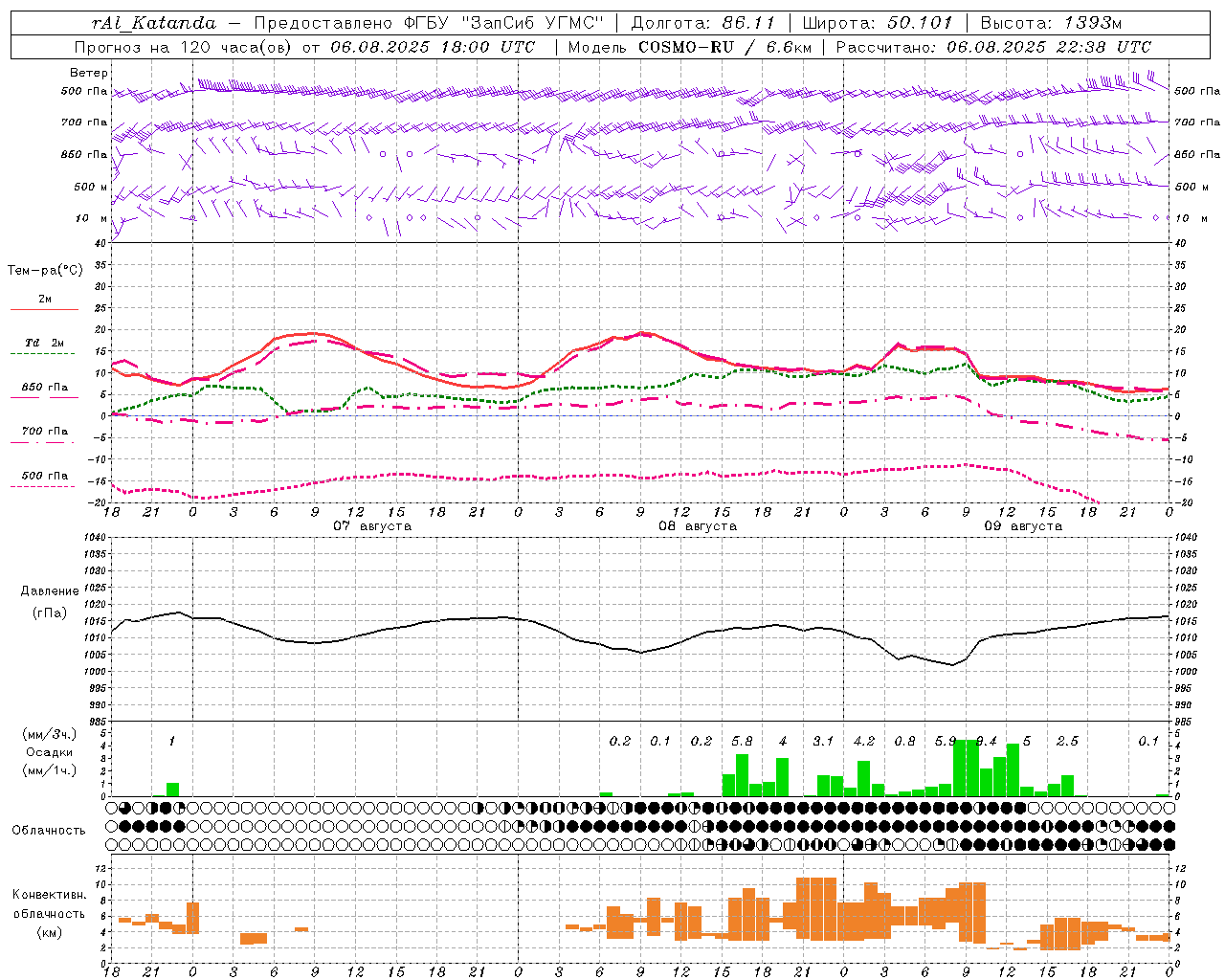Viewport: 1225px width, 980px height.
Task: Click the 09 августа date label
Action: coord(1023,526)
